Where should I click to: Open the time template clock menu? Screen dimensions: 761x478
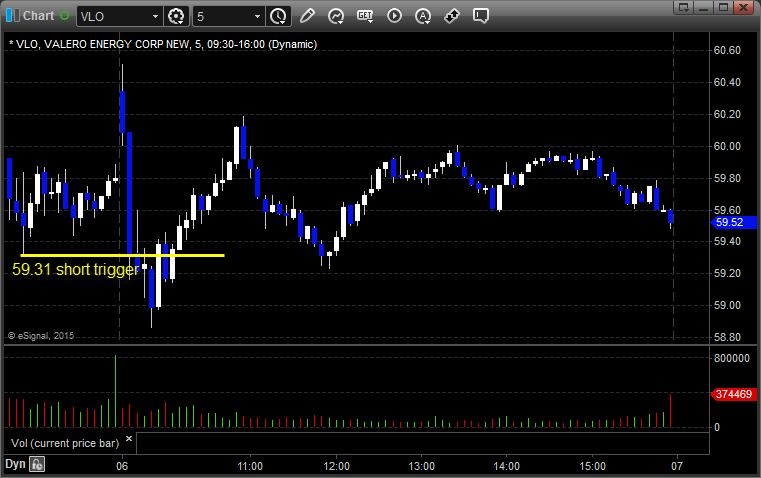click(278, 16)
